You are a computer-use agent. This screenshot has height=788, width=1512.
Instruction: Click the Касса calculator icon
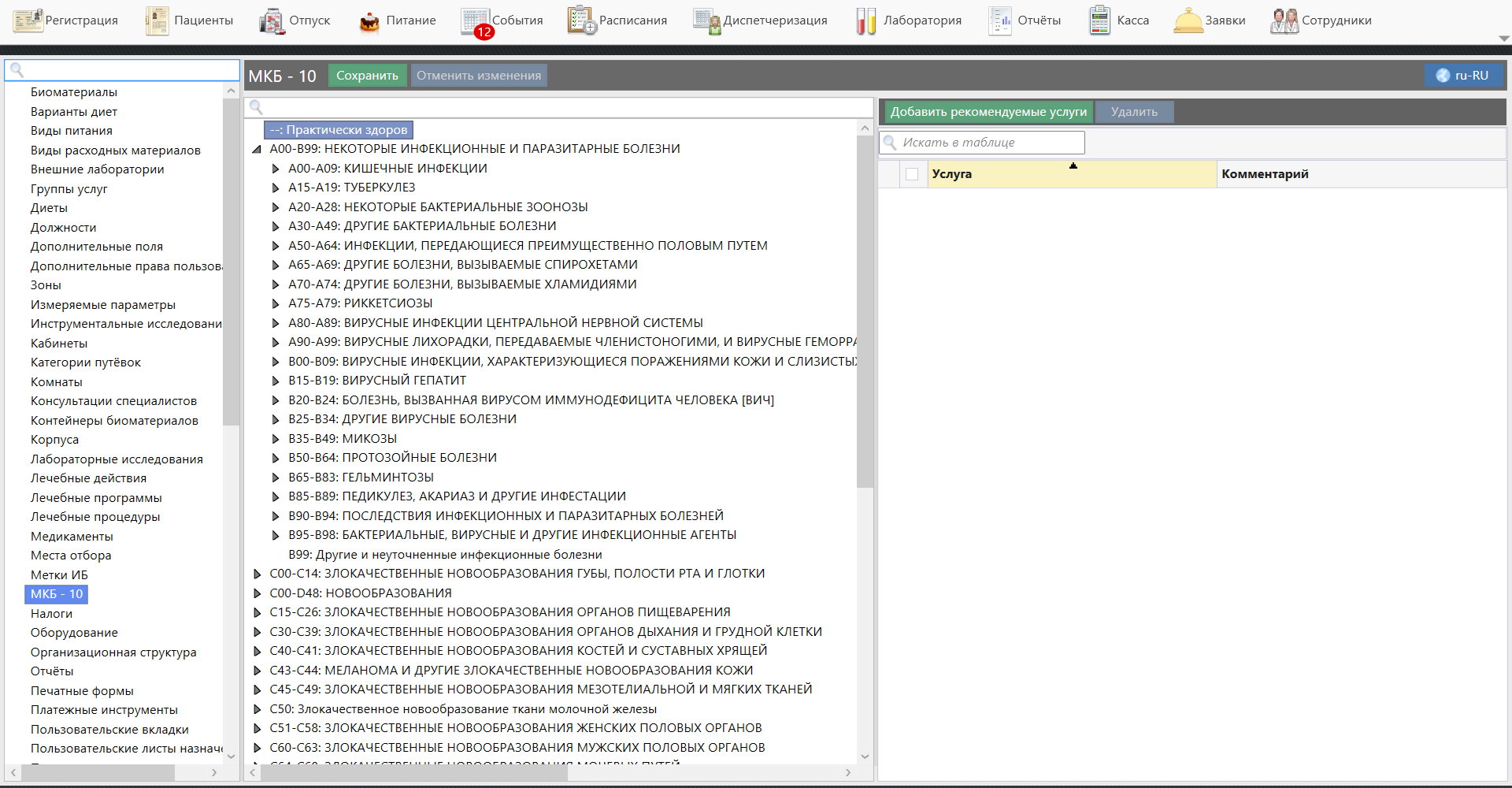click(1099, 20)
